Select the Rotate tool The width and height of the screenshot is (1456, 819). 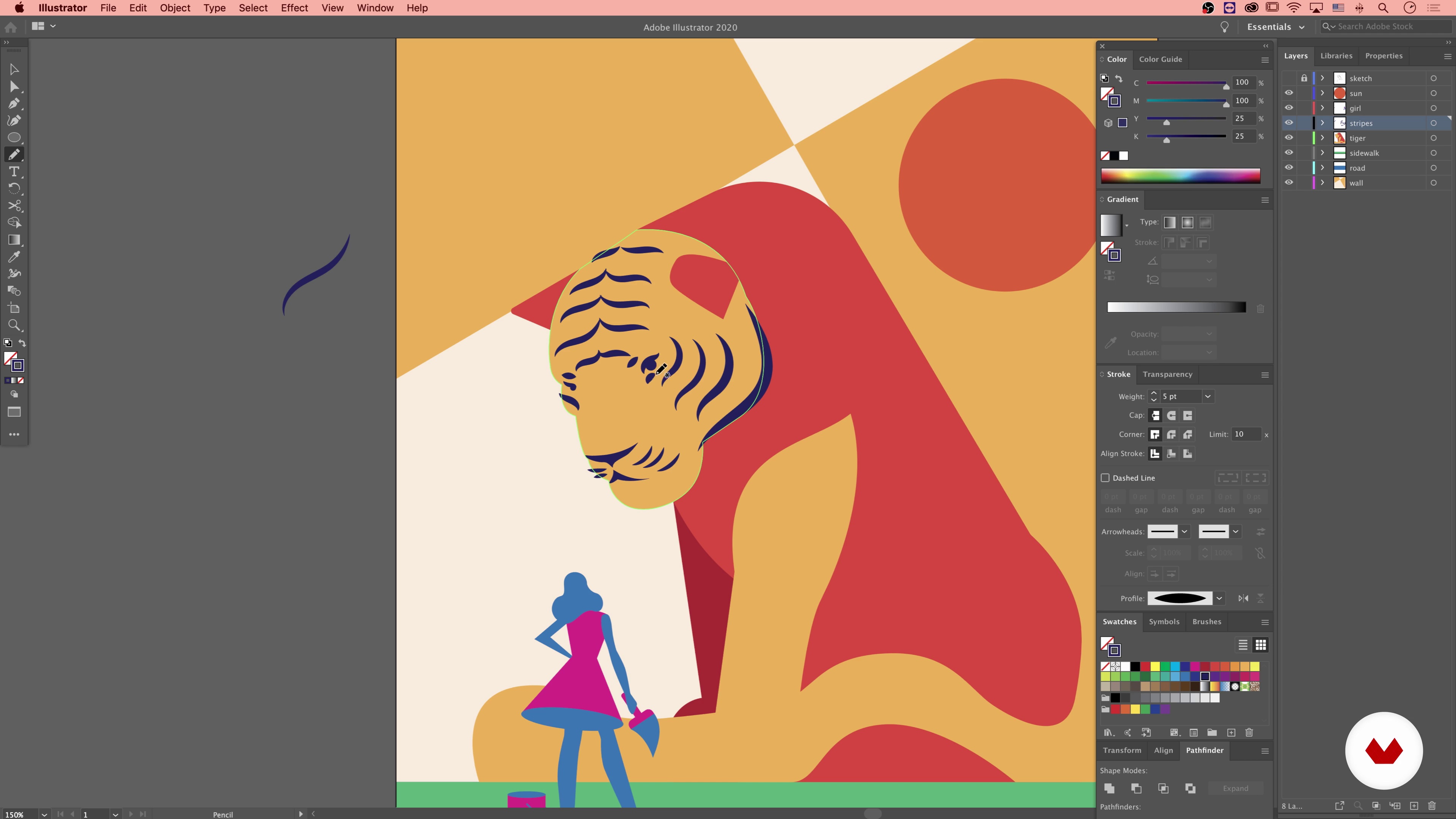pos(14,188)
